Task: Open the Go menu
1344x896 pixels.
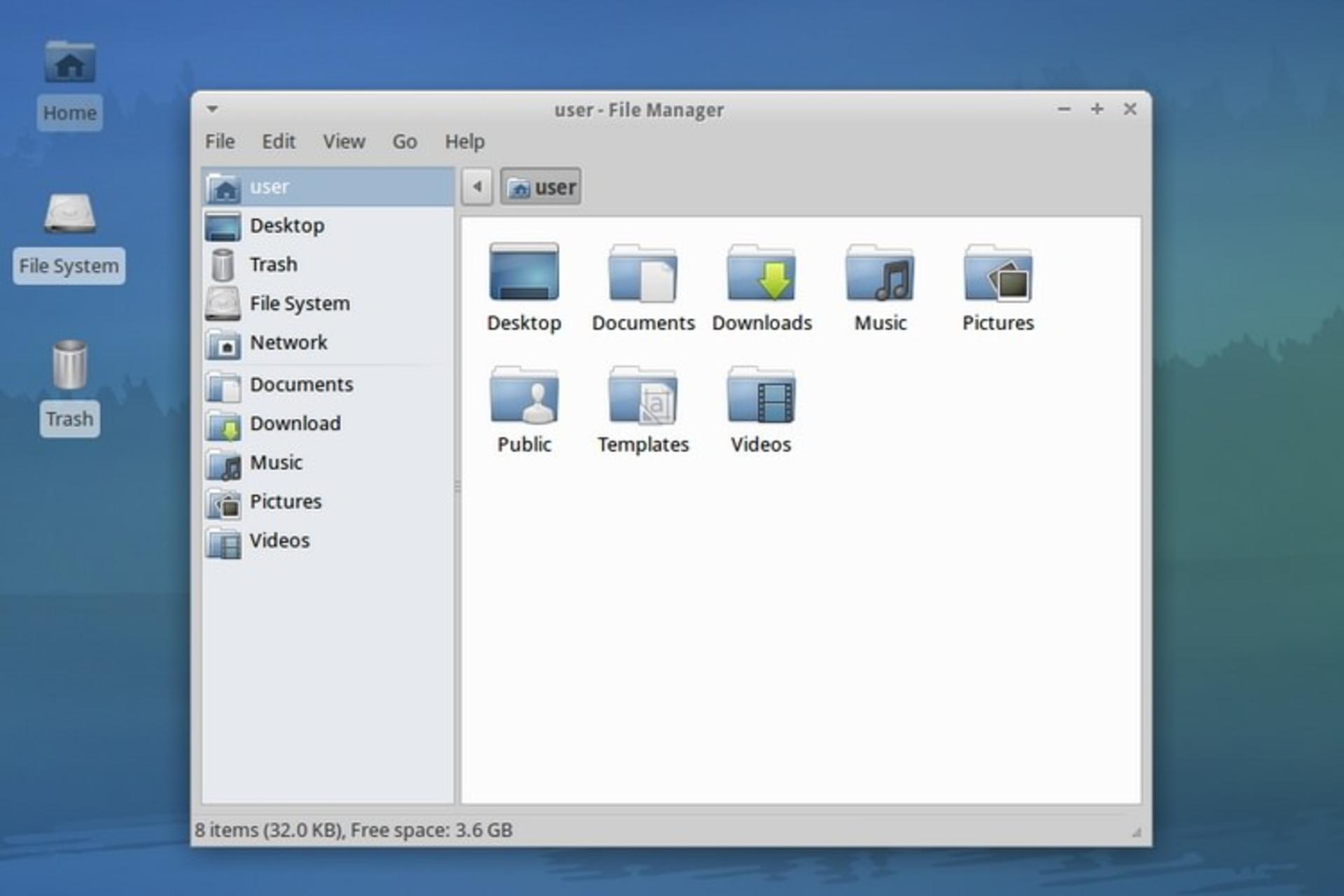Action: 405,141
